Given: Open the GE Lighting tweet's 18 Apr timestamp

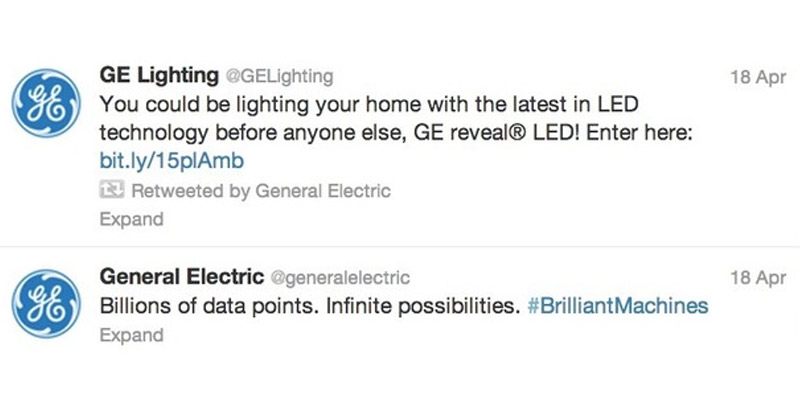Looking at the screenshot, I should [758, 78].
